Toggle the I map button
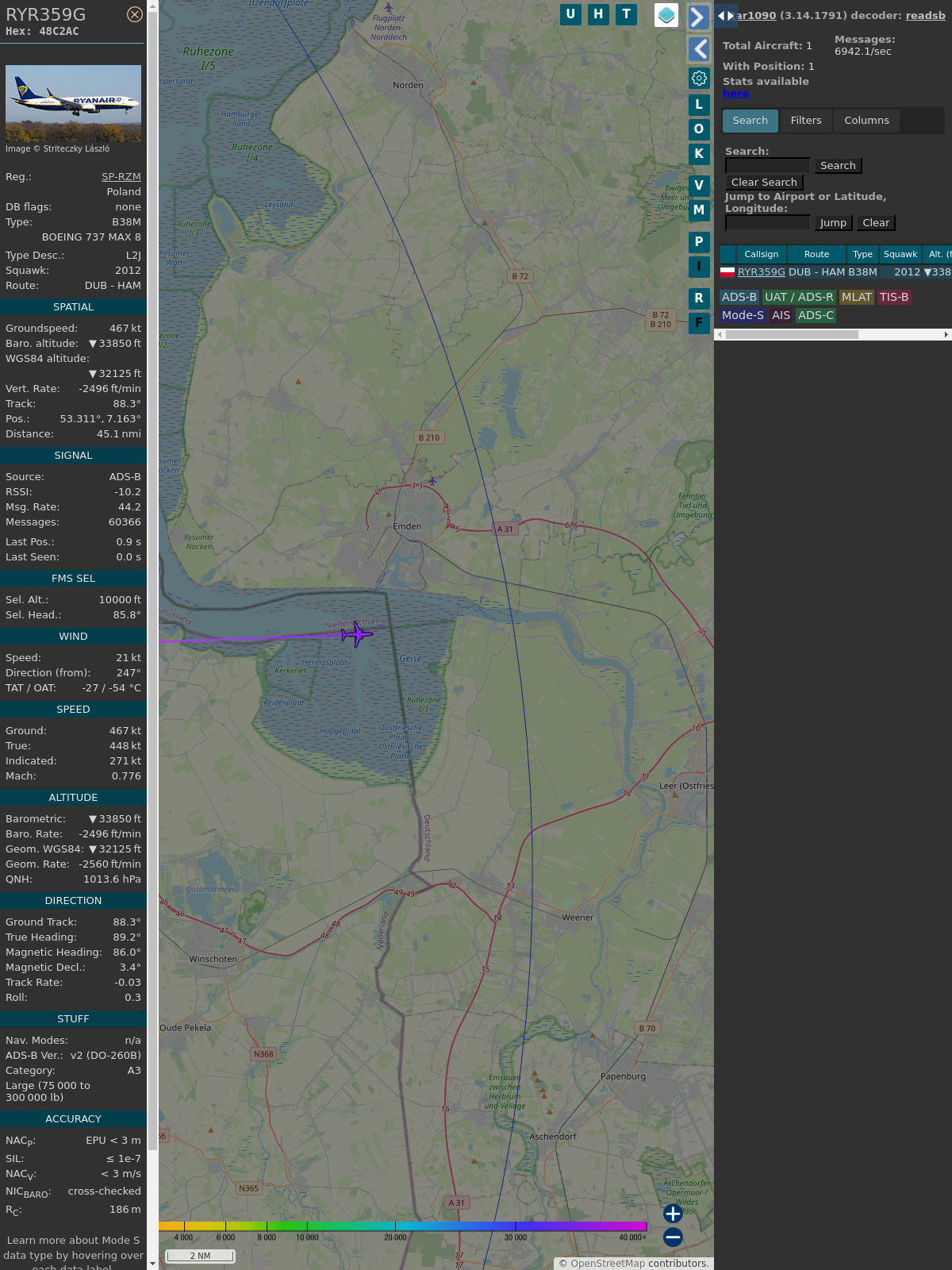The image size is (952, 1270). pyautogui.click(x=699, y=266)
